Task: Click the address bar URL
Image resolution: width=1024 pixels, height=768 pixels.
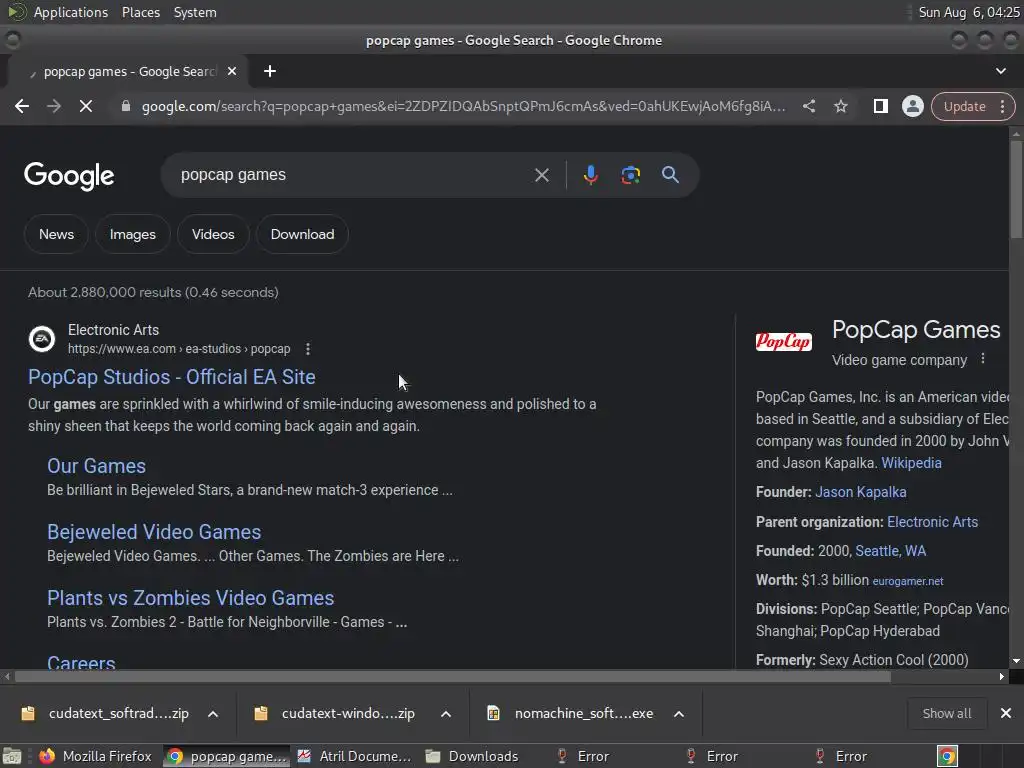Action: [x=464, y=106]
